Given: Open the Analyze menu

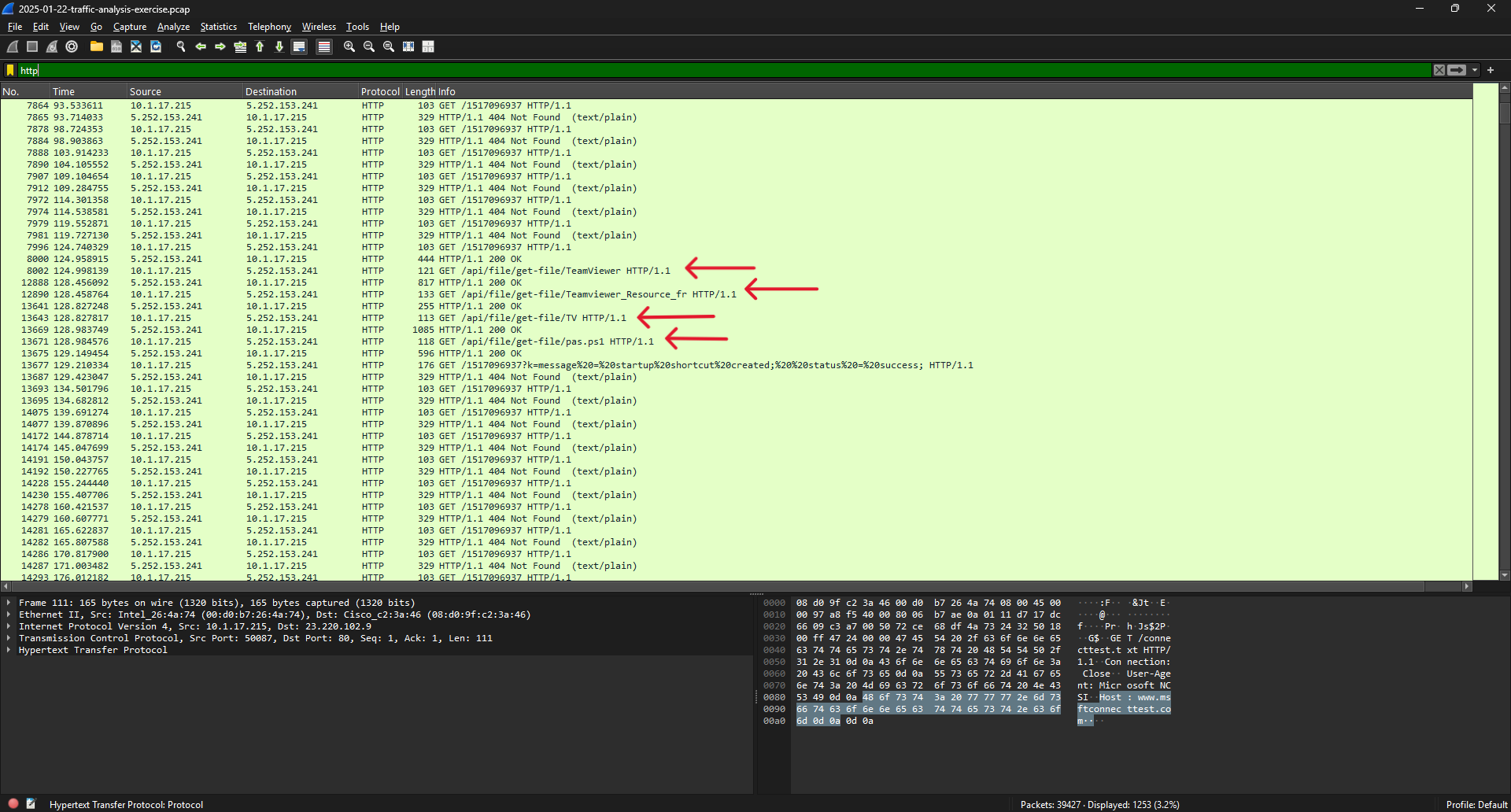Looking at the screenshot, I should (x=173, y=27).
